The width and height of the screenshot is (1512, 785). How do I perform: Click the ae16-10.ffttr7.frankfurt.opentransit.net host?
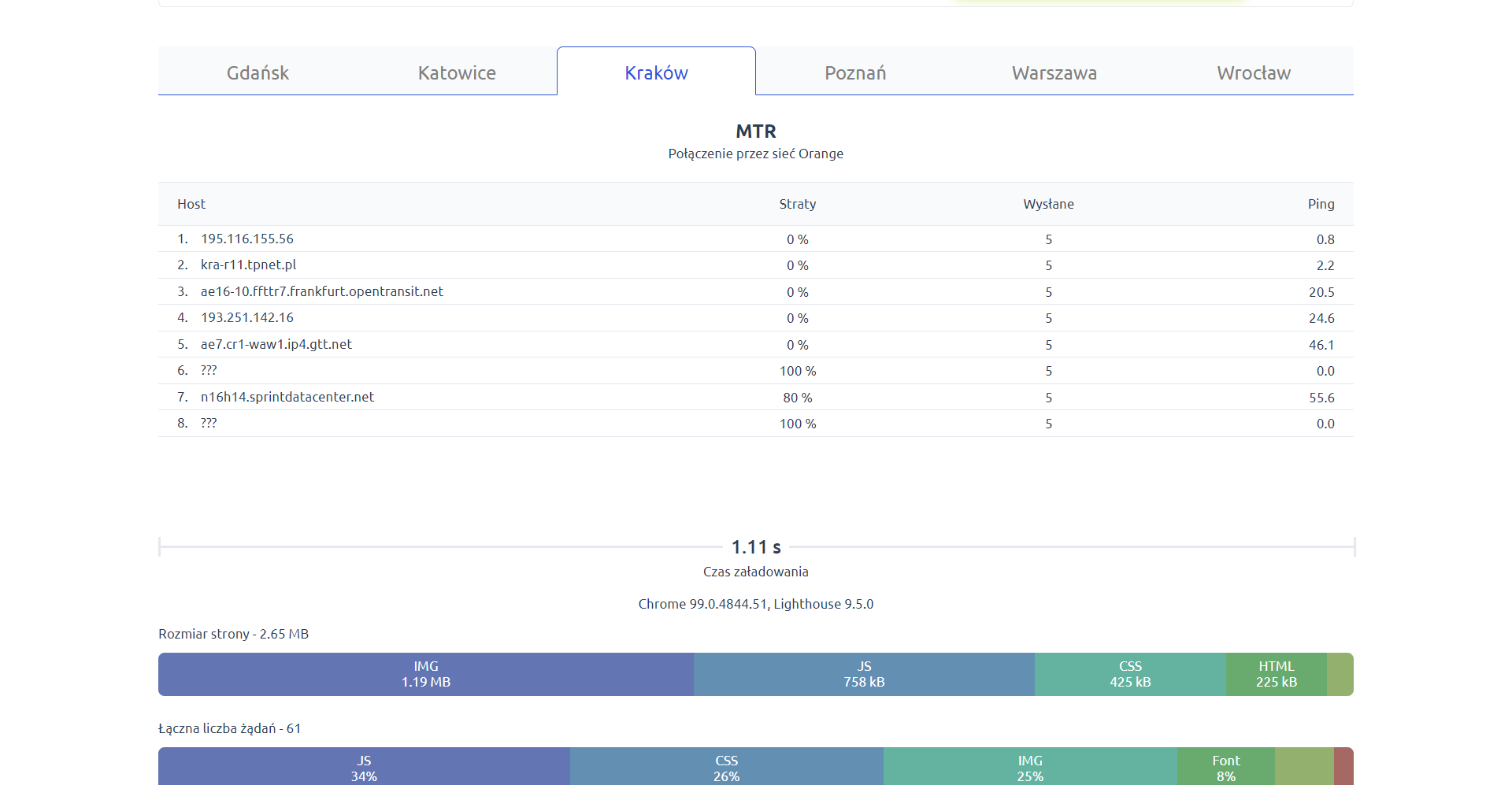coord(321,291)
